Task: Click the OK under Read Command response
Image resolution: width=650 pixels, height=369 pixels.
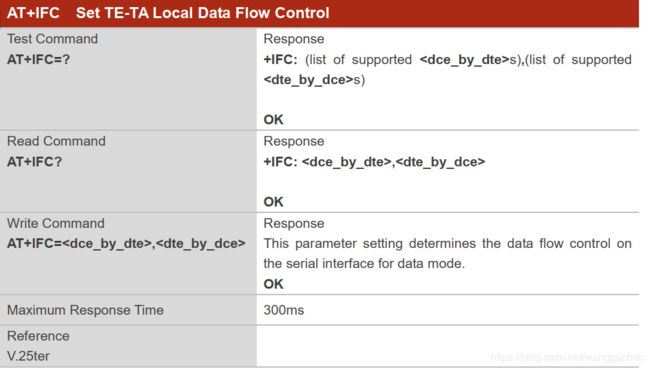Action: point(274,202)
